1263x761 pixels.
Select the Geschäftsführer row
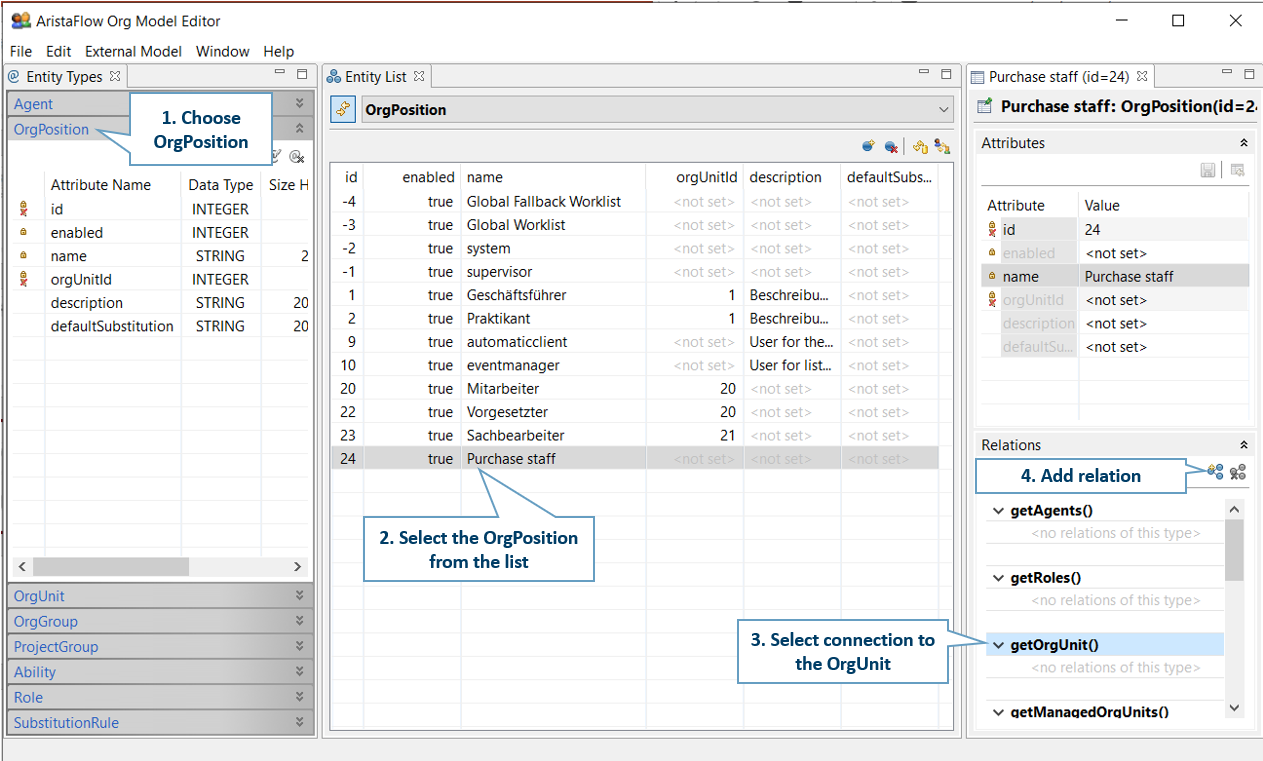[x=634, y=295]
